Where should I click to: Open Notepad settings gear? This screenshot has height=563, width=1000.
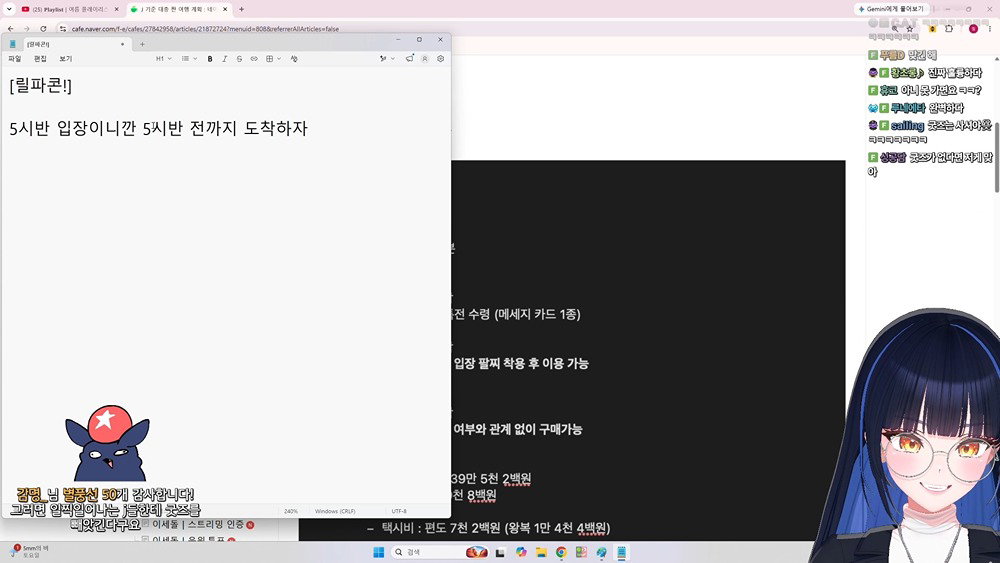point(440,59)
